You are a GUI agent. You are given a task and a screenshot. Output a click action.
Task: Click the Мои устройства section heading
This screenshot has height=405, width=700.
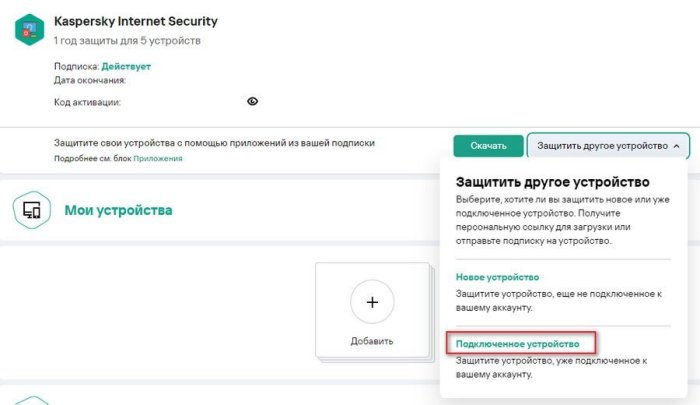tap(118, 210)
